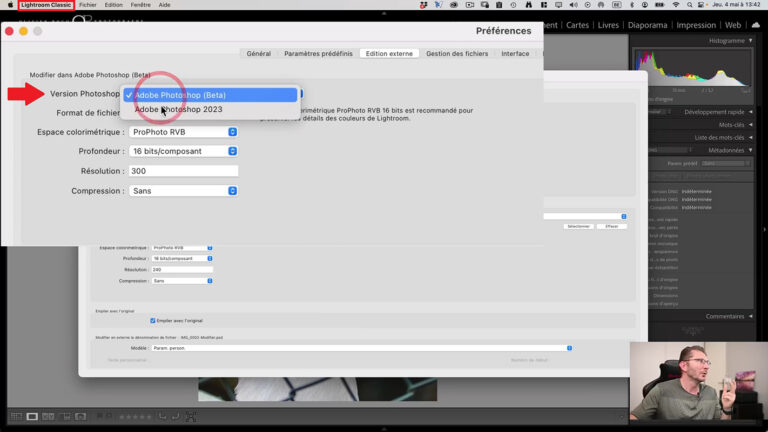
Task: Open the Compression Sans dropdown
Action: coord(183,191)
